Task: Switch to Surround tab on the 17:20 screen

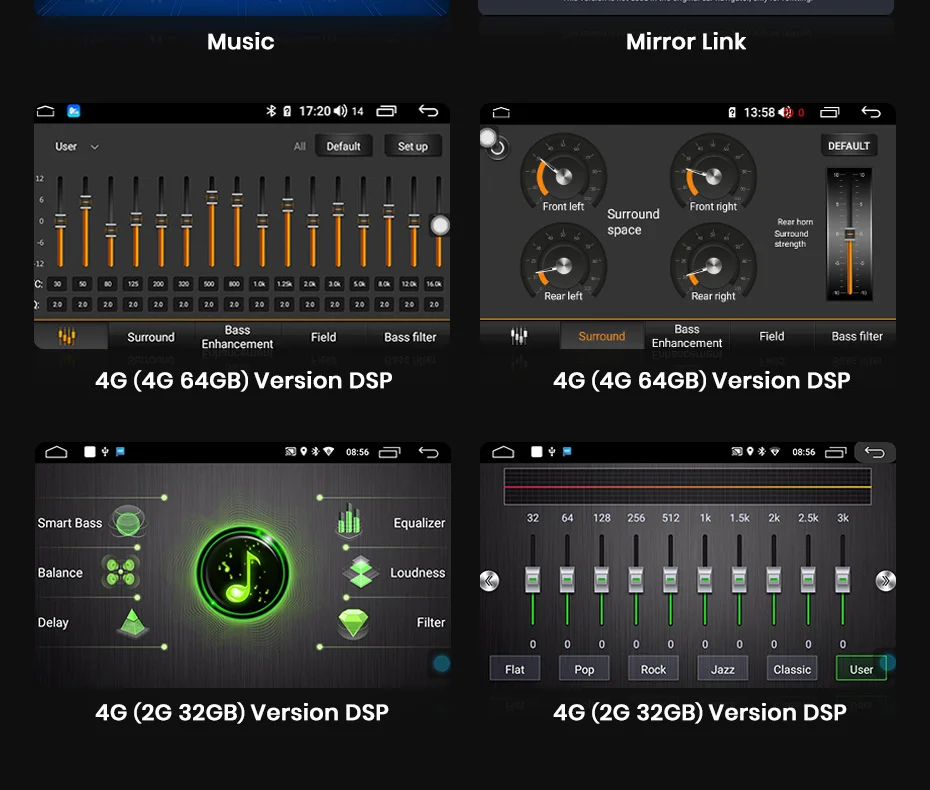Action: pyautogui.click(x=151, y=337)
